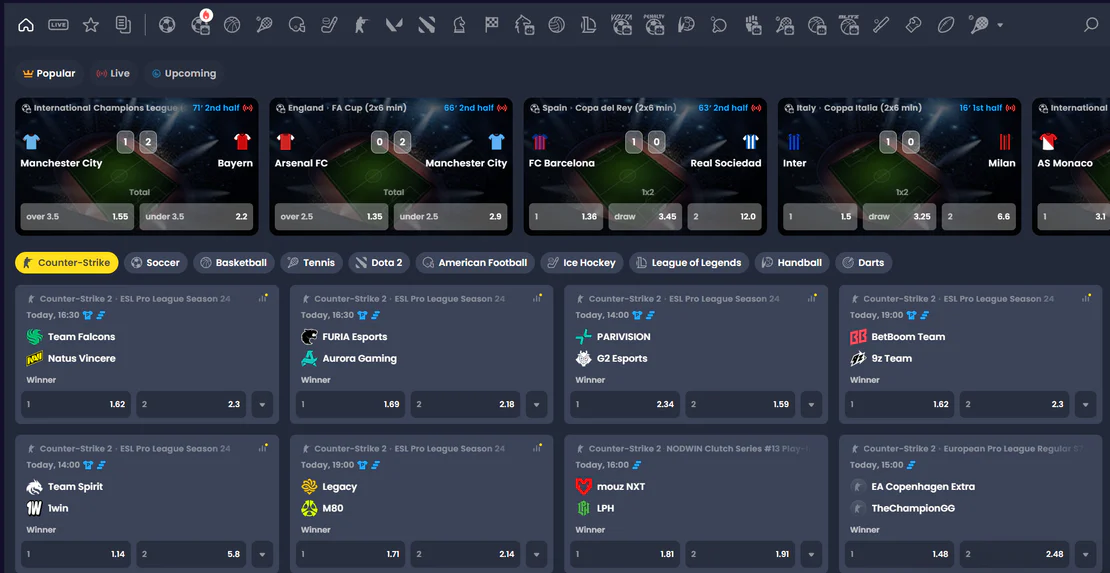
Task: Select the Valorant logo icon
Action: (x=394, y=25)
